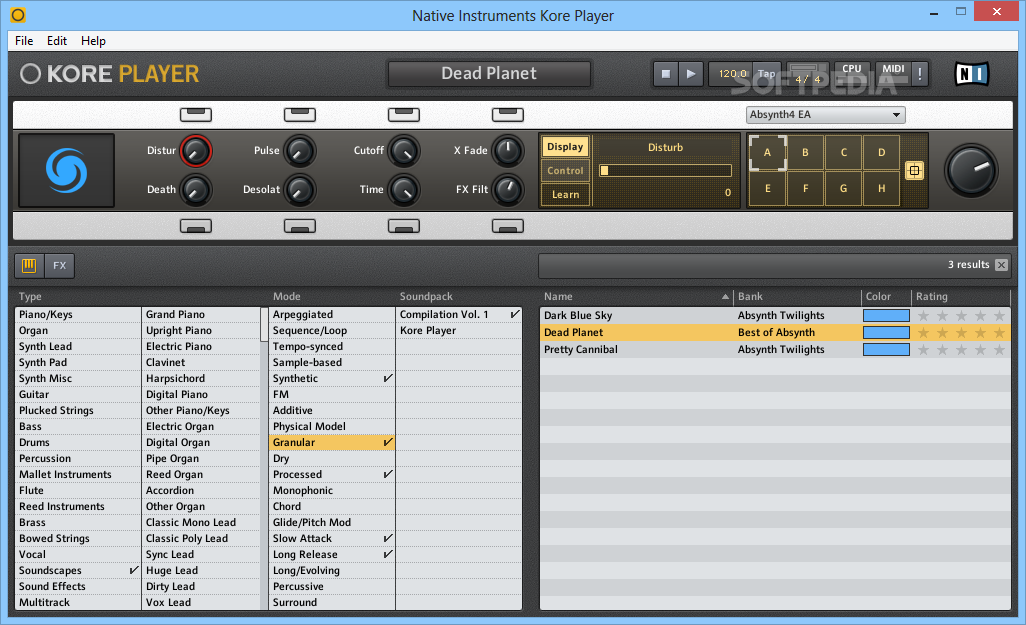The image size is (1026, 625).
Task: Toggle Processed mode filter
Action: [x=332, y=474]
